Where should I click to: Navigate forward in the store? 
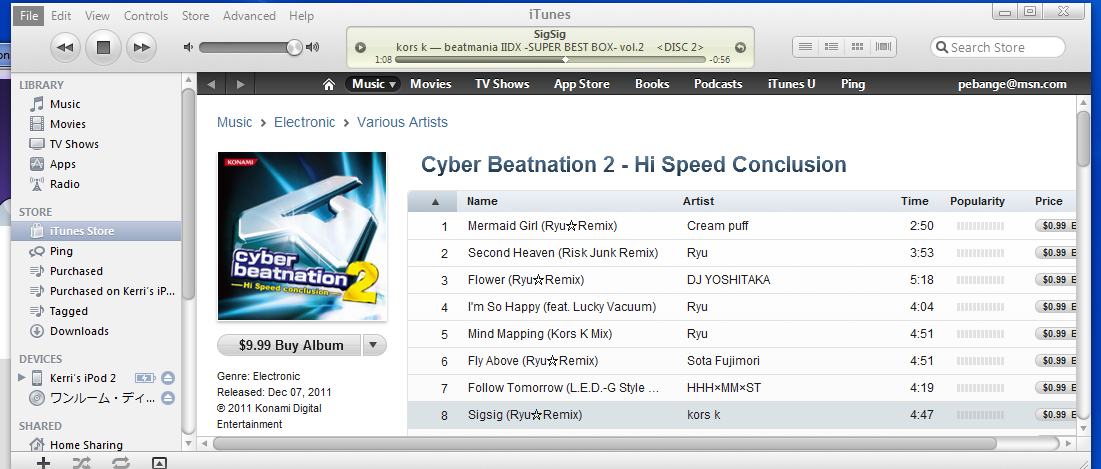click(x=241, y=84)
